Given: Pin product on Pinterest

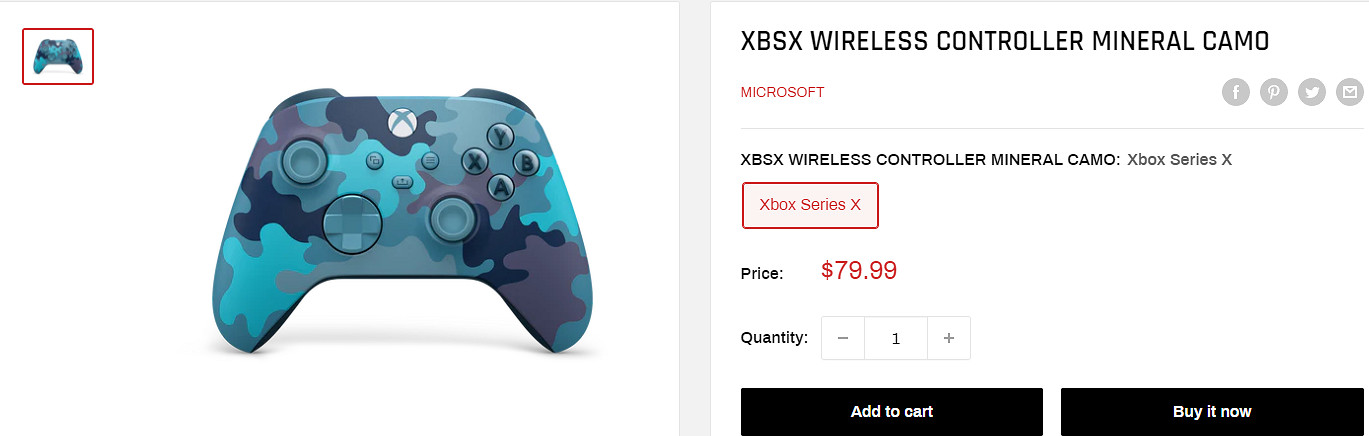Looking at the screenshot, I should [1274, 93].
